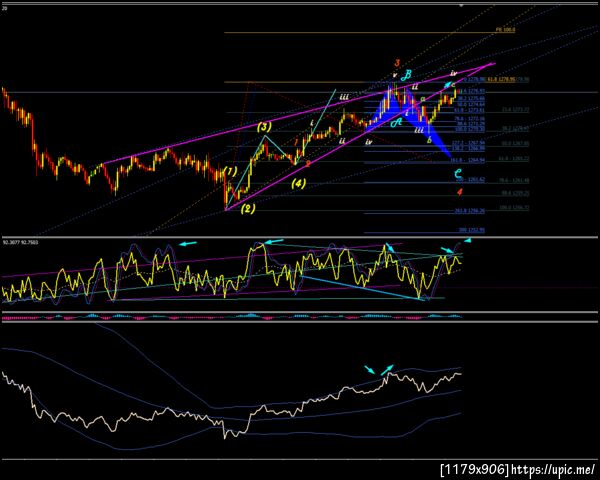
Task: Select the blue descending line in oscillator panel
Action: click(x=362, y=288)
